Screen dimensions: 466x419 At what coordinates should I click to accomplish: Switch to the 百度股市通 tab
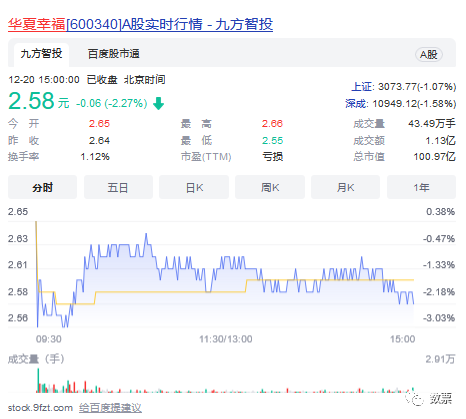click(113, 54)
